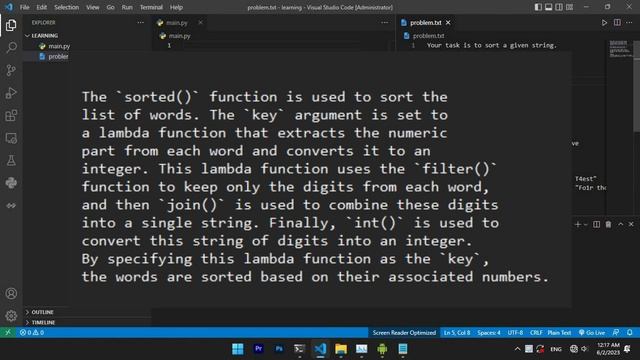The height and width of the screenshot is (360, 640).
Task: Customize layout from the title bar
Action: click(x=570, y=7)
